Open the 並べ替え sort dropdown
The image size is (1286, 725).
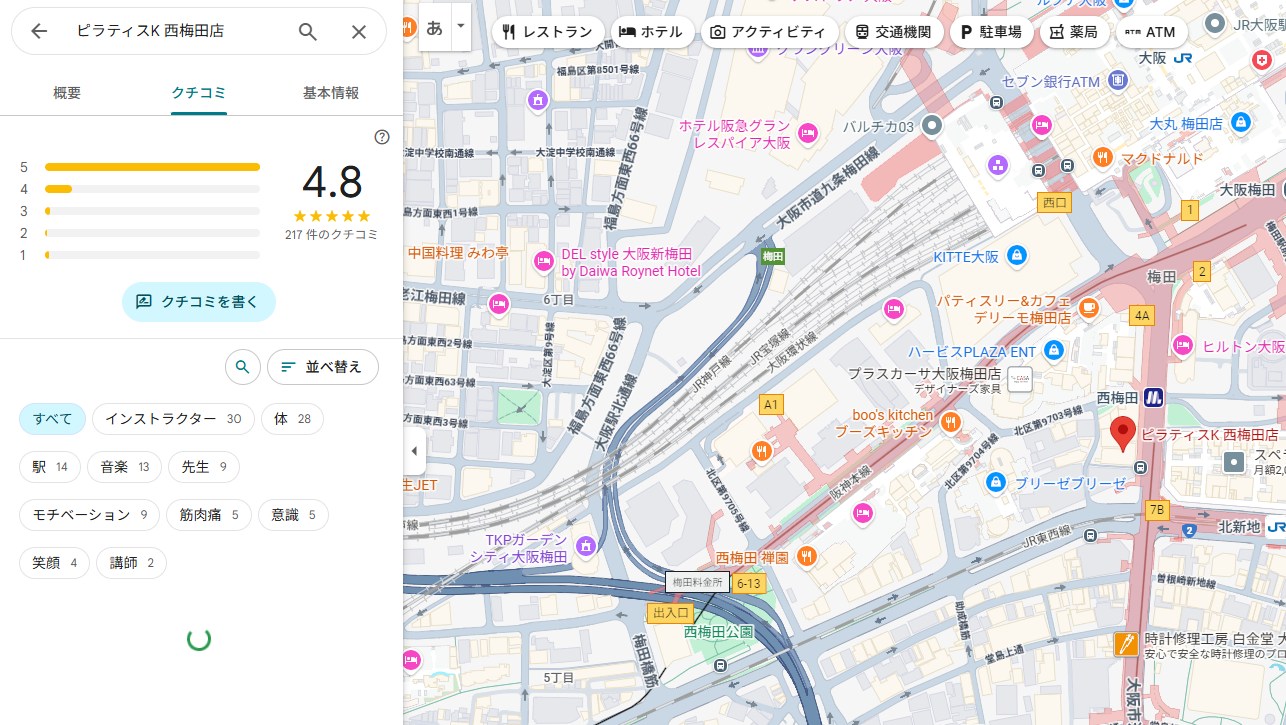tap(322, 367)
